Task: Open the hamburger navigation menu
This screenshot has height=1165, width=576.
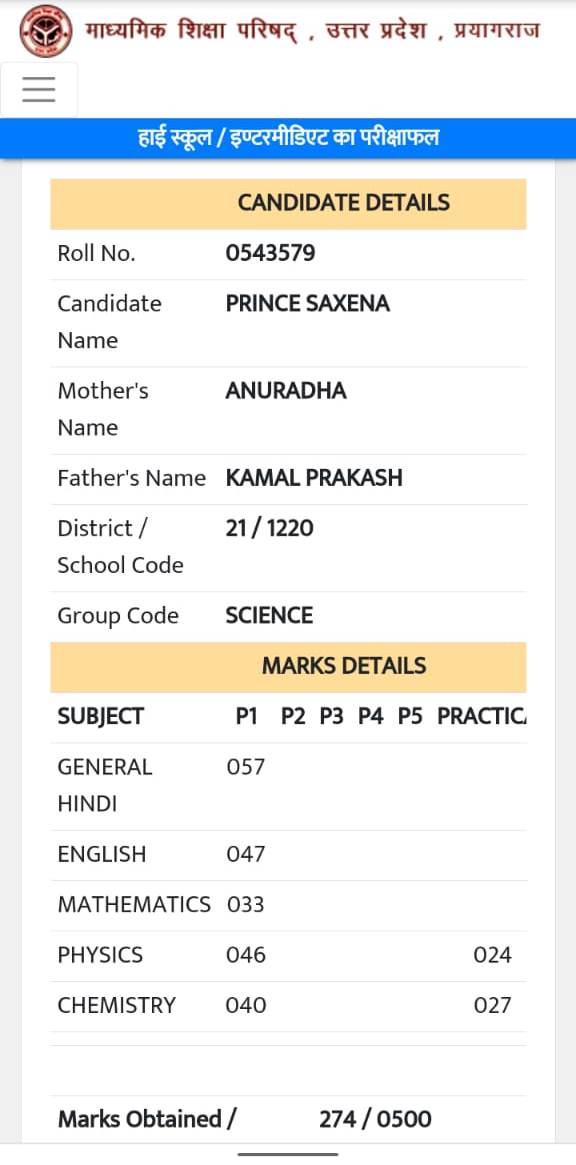Action: click(x=39, y=89)
